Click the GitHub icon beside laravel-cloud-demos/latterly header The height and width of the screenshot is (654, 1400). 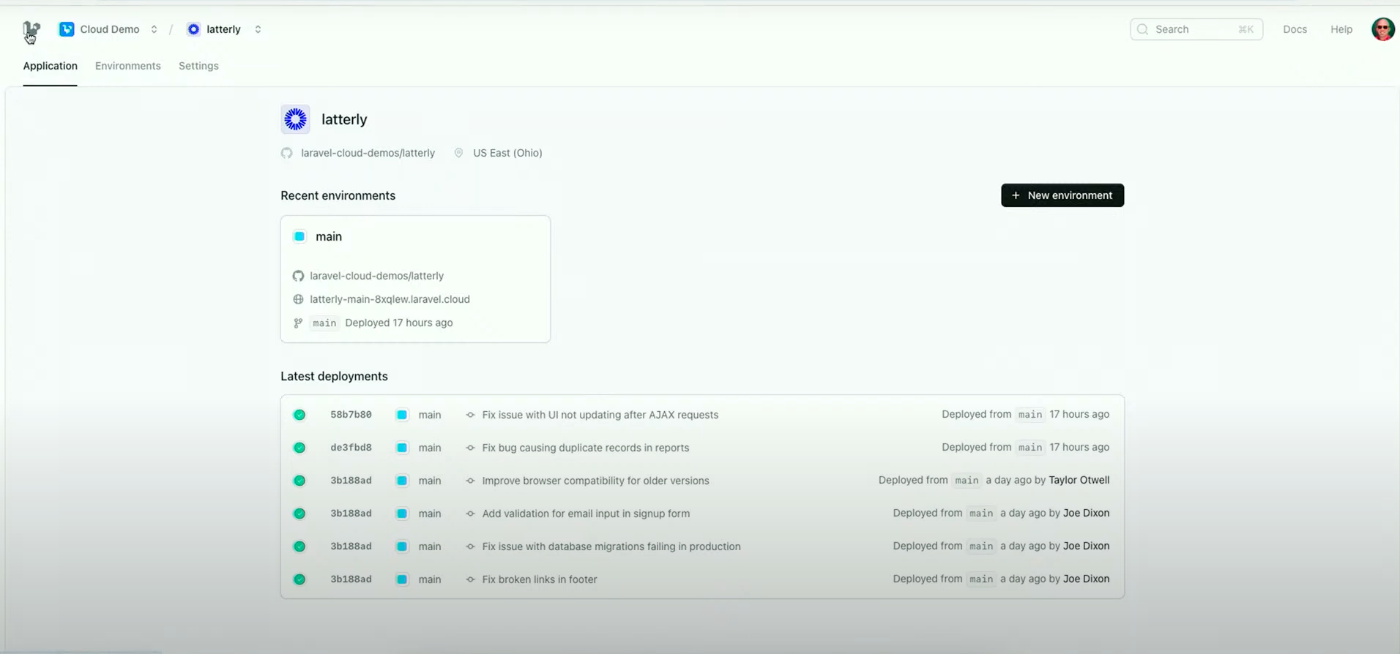click(x=287, y=153)
